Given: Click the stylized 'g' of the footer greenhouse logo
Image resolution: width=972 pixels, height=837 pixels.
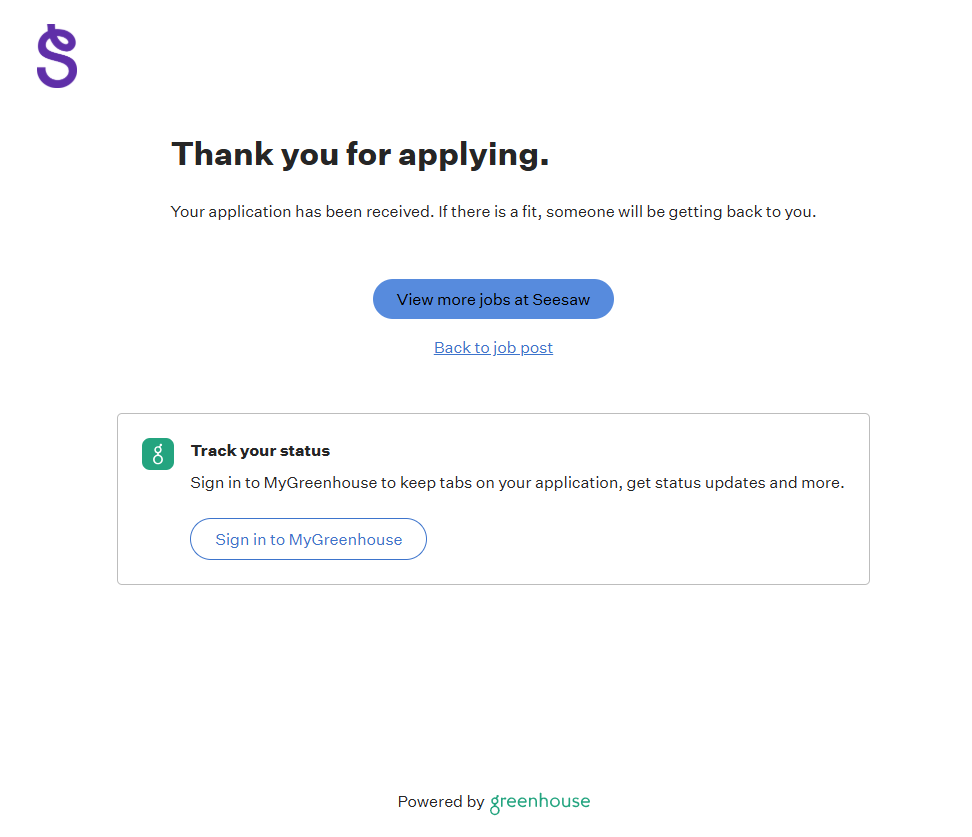Looking at the screenshot, I should [495, 804].
